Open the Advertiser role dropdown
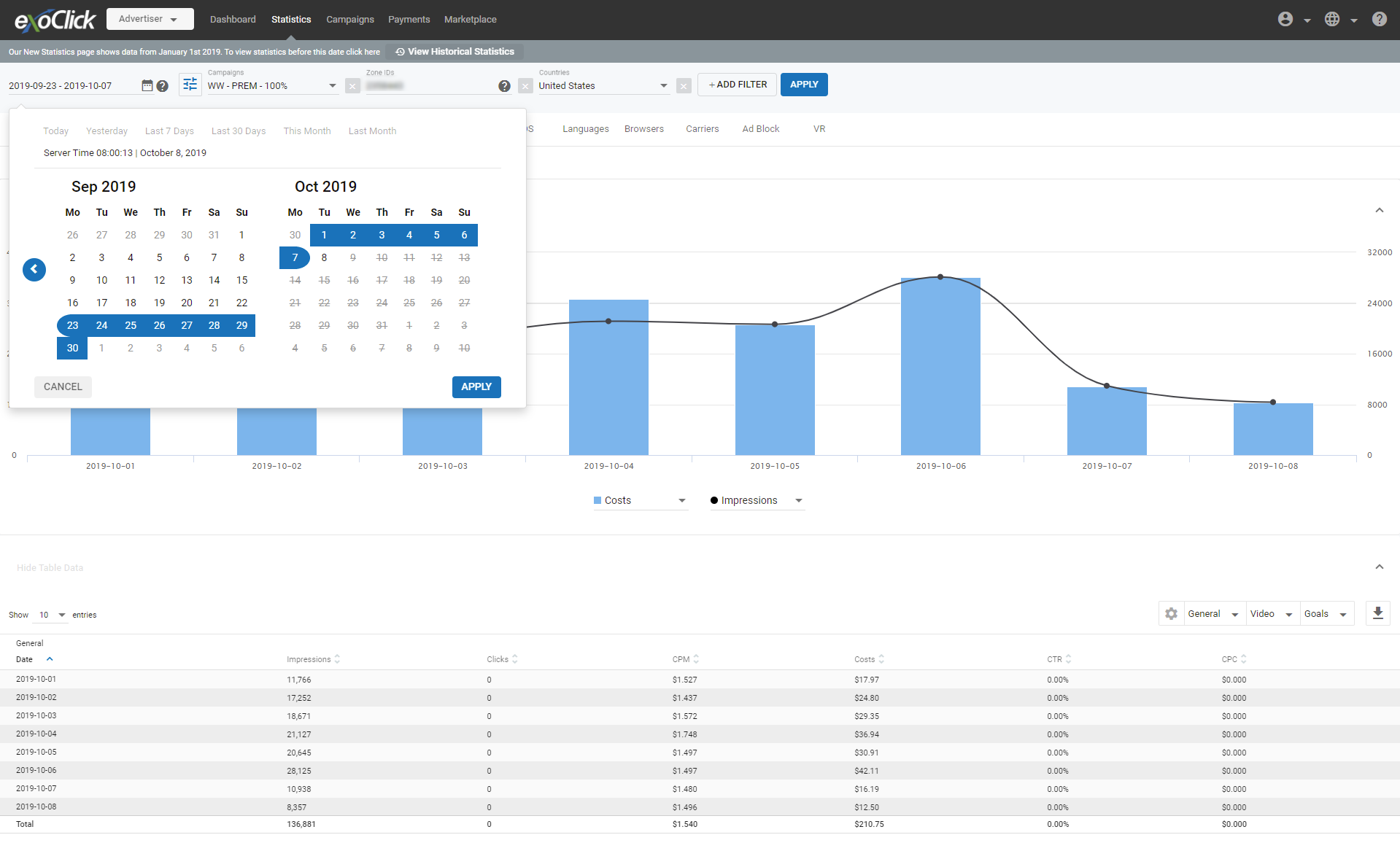 150,19
